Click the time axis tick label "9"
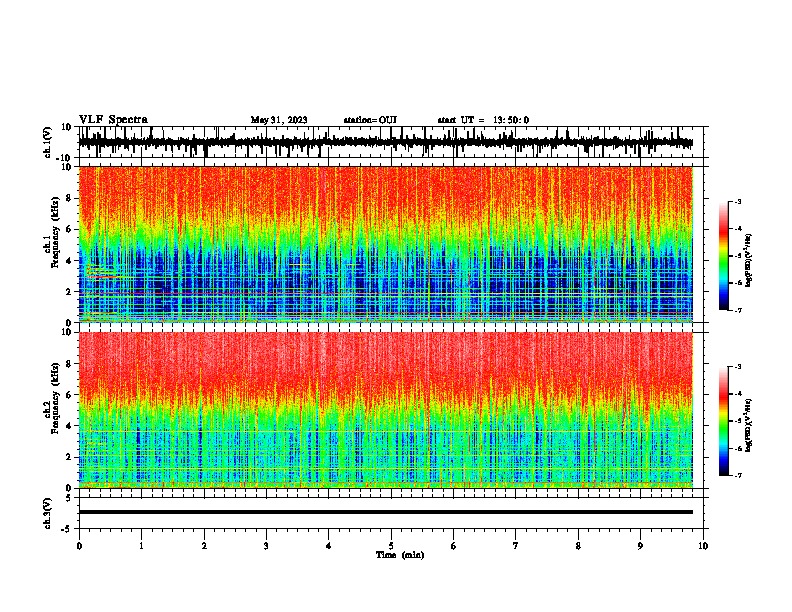The image size is (792, 612). (x=640, y=546)
